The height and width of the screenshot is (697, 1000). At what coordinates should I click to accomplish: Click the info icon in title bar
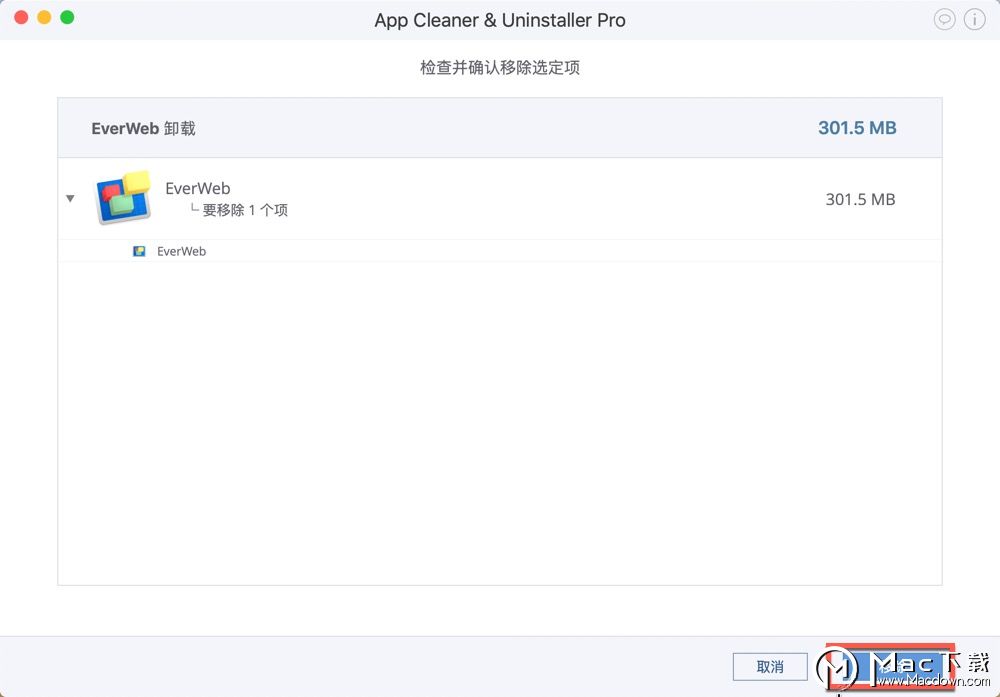[x=974, y=20]
